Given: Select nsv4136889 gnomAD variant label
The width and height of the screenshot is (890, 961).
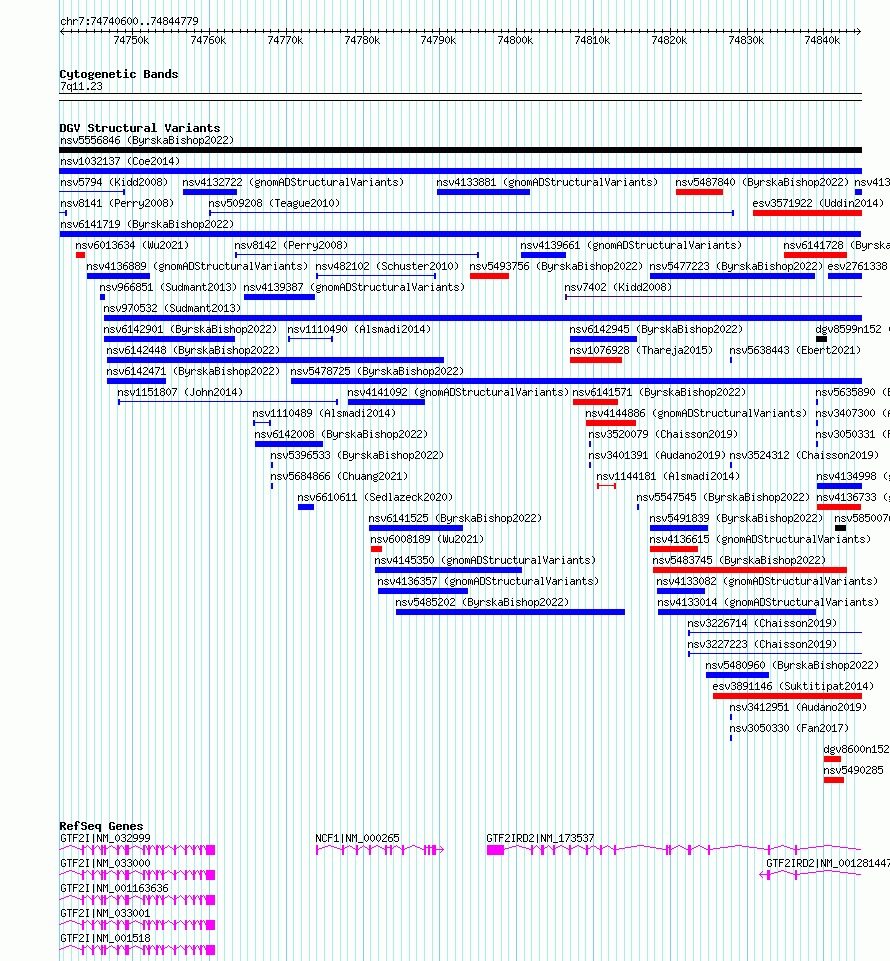Looking at the screenshot, I should (197, 266).
